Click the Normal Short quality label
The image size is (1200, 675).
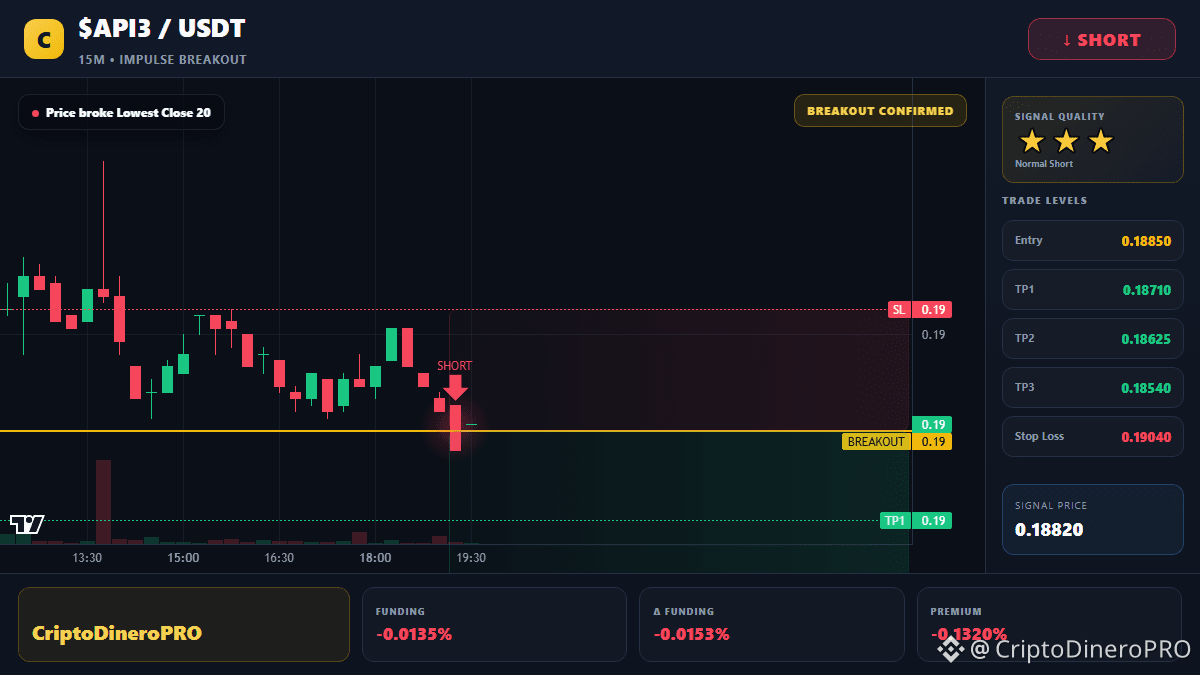coord(1043,164)
